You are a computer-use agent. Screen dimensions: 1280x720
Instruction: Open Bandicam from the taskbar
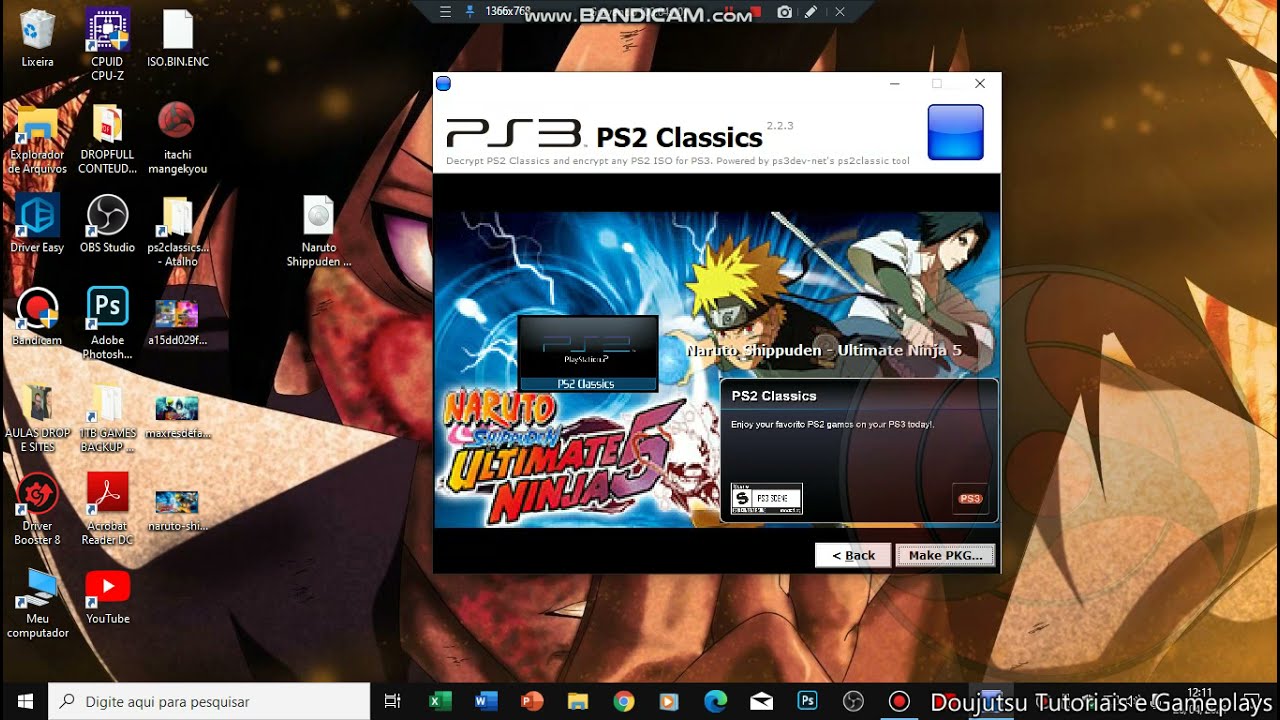pos(899,701)
